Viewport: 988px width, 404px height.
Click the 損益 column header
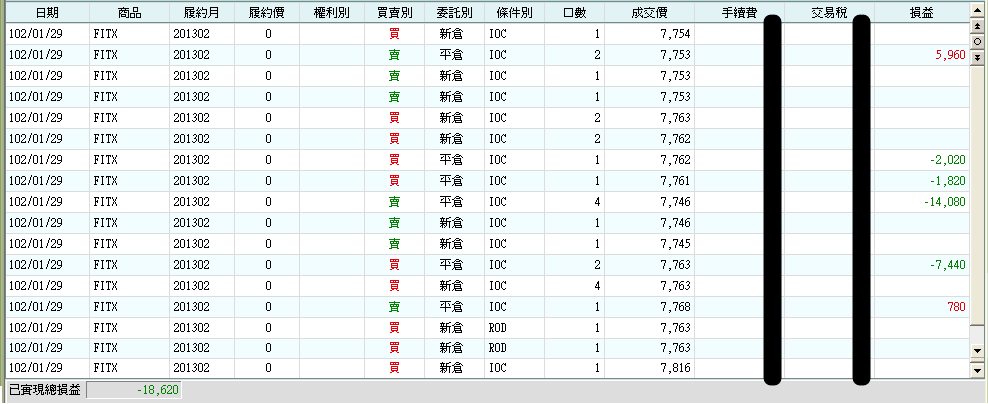[922, 13]
